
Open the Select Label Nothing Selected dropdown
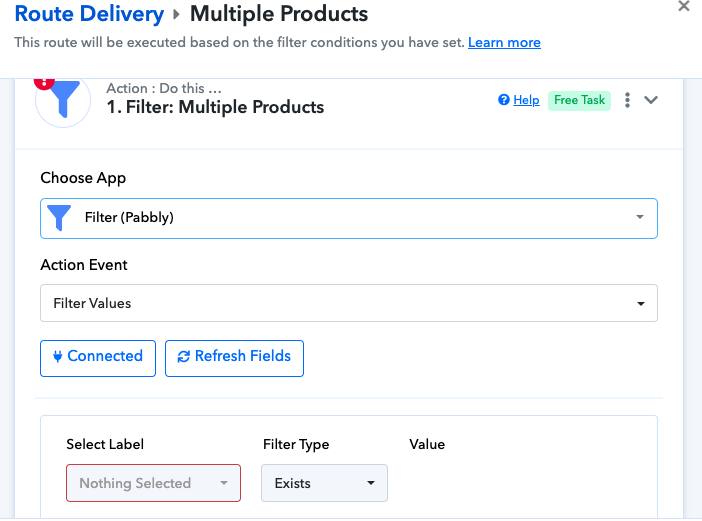coord(153,483)
